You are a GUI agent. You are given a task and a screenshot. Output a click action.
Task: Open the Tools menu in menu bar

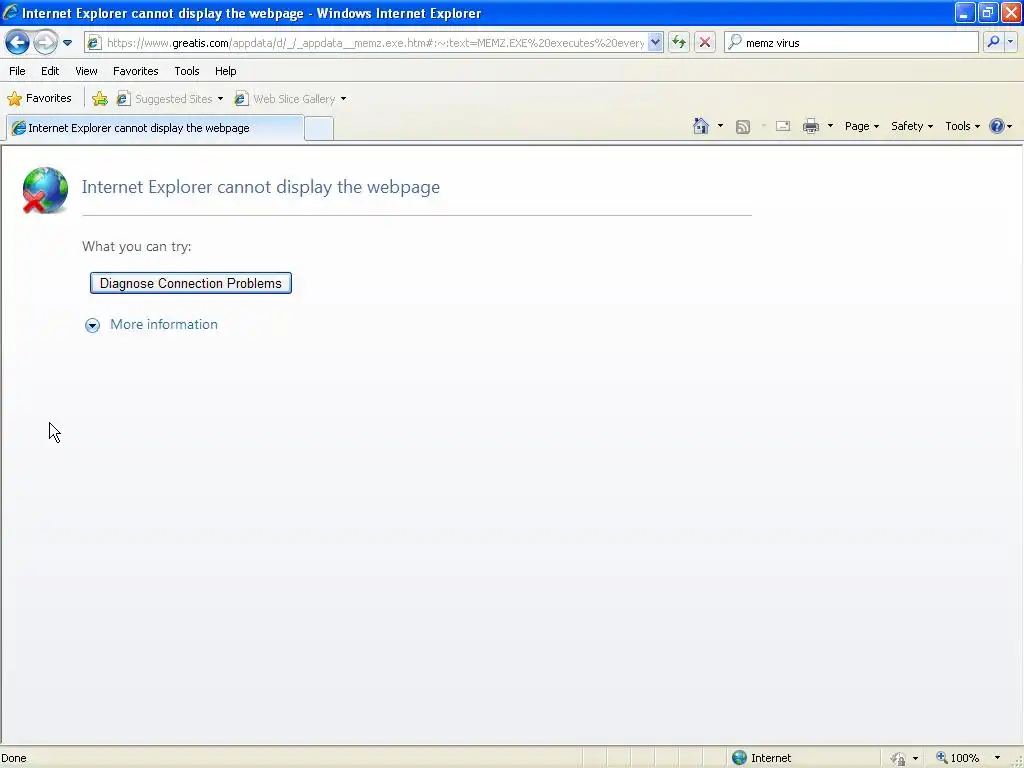[187, 71]
